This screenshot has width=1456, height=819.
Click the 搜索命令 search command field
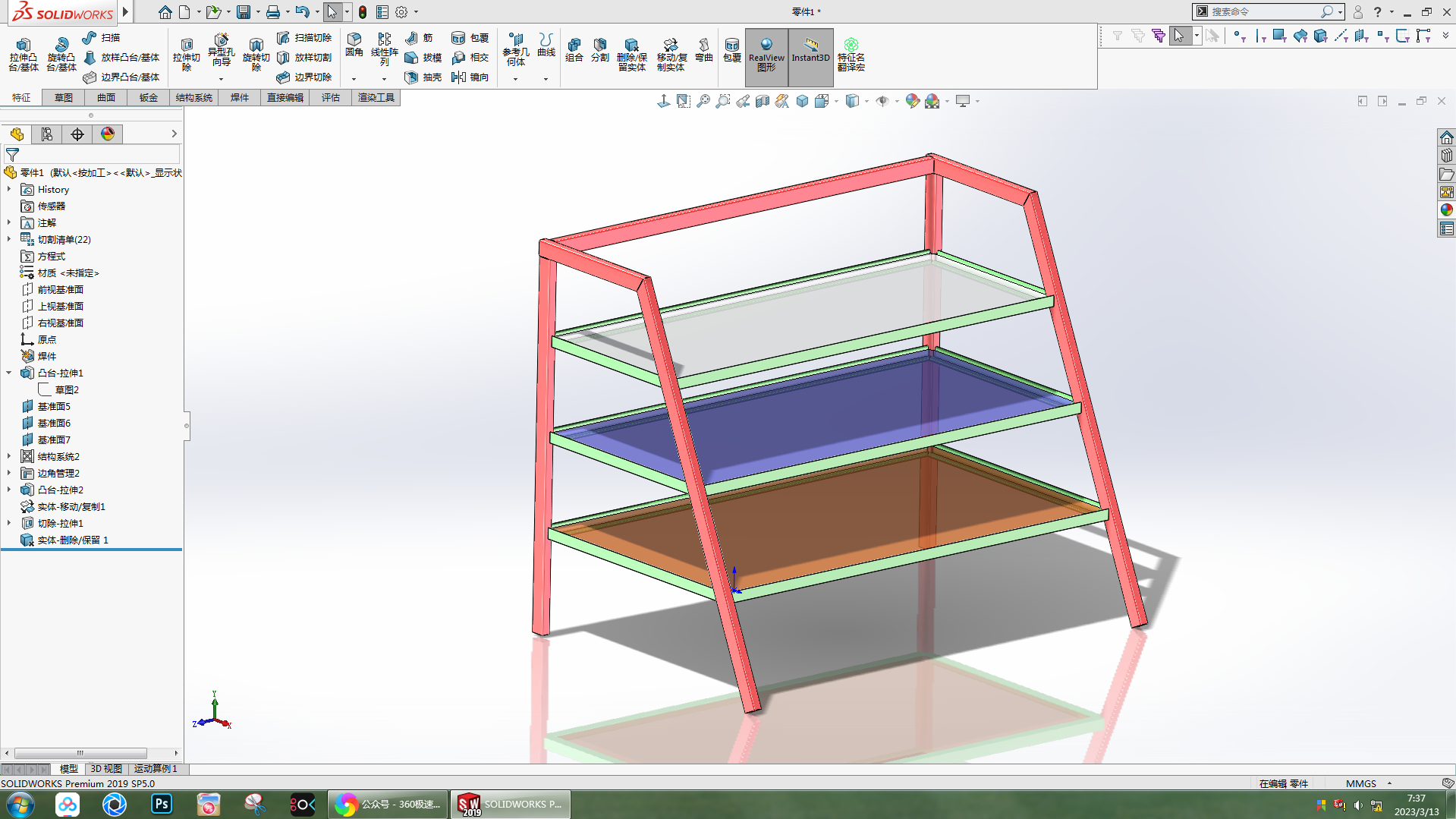click(x=1263, y=11)
